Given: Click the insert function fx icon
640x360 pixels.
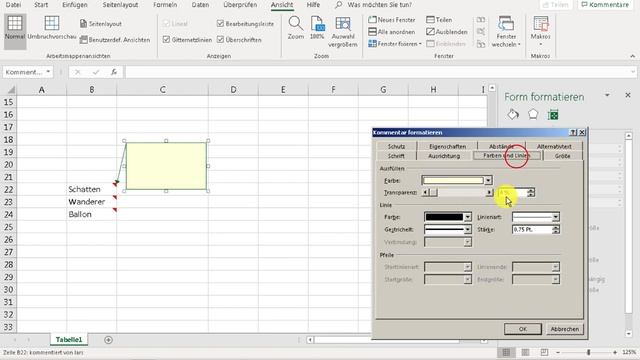Looking at the screenshot, I should pos(114,72).
